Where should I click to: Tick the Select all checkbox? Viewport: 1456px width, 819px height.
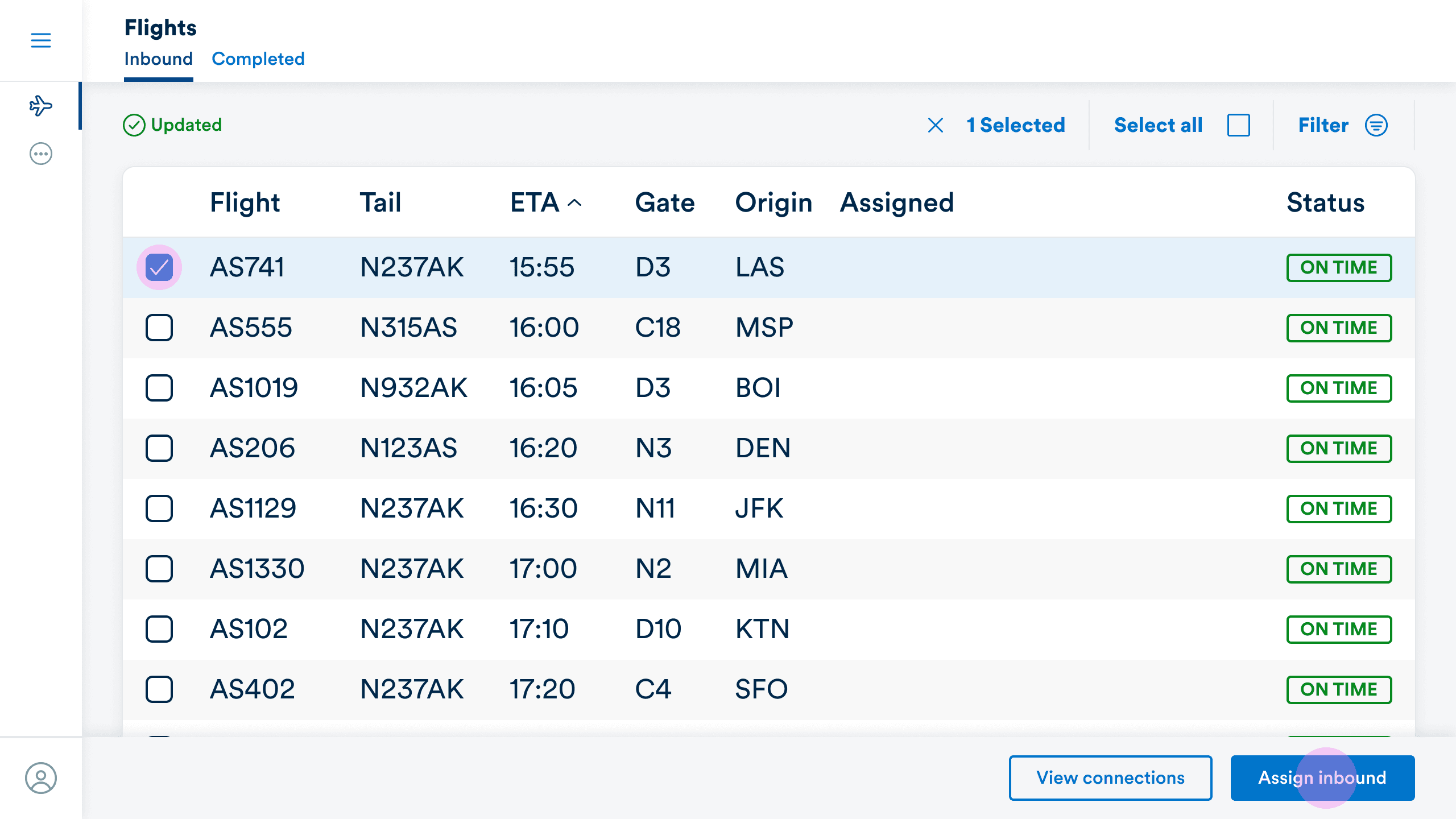tap(1238, 125)
